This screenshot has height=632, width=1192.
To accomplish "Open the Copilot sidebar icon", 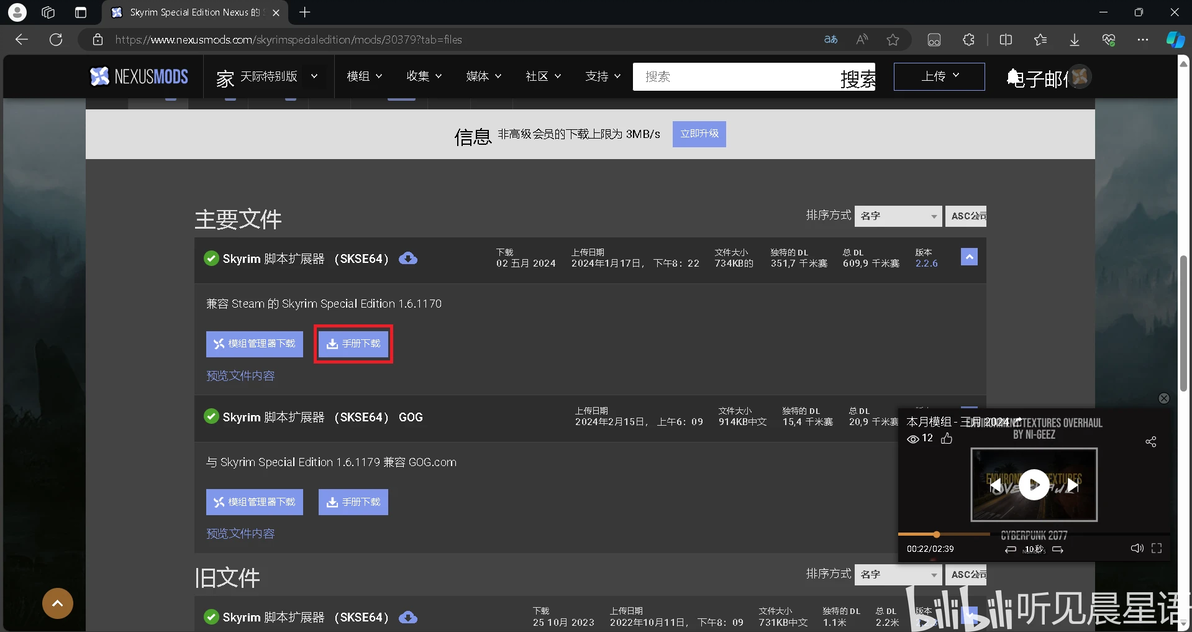I will (1175, 40).
